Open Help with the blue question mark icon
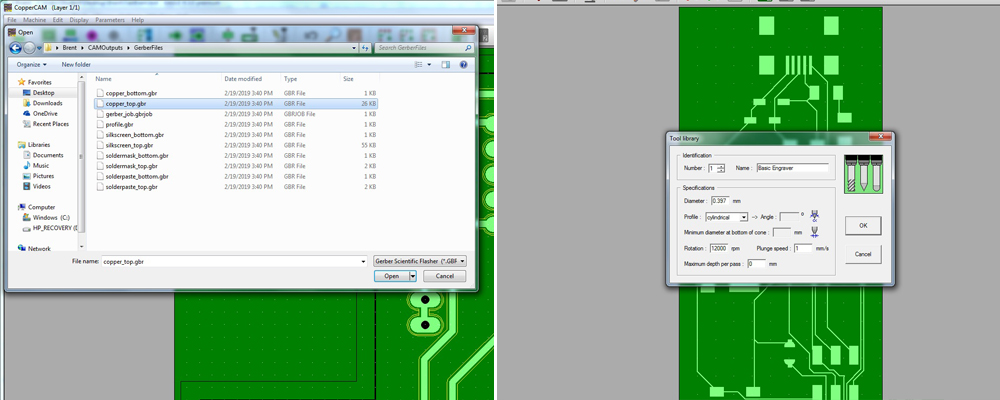1000x400 pixels. pyautogui.click(x=464, y=64)
